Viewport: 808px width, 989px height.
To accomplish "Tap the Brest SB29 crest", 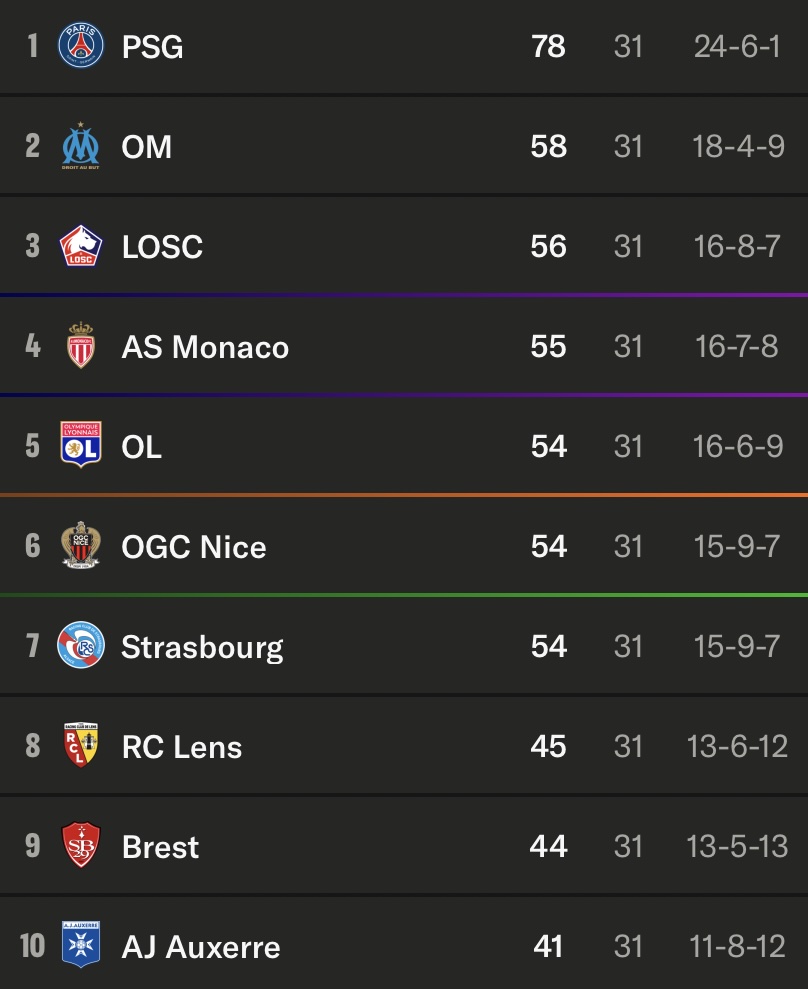I will click(x=81, y=845).
